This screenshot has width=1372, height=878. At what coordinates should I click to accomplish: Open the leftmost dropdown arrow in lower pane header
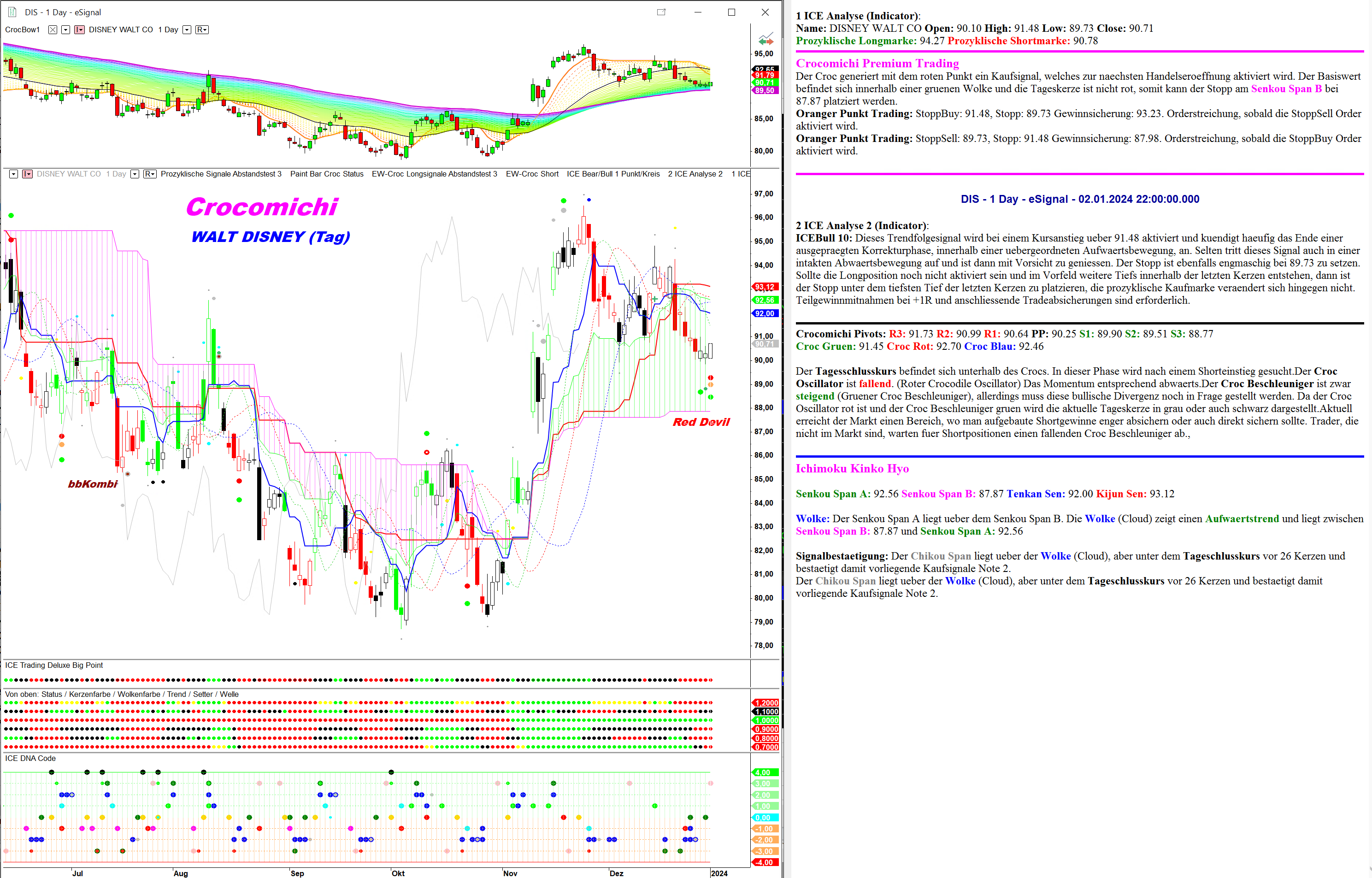[x=13, y=174]
